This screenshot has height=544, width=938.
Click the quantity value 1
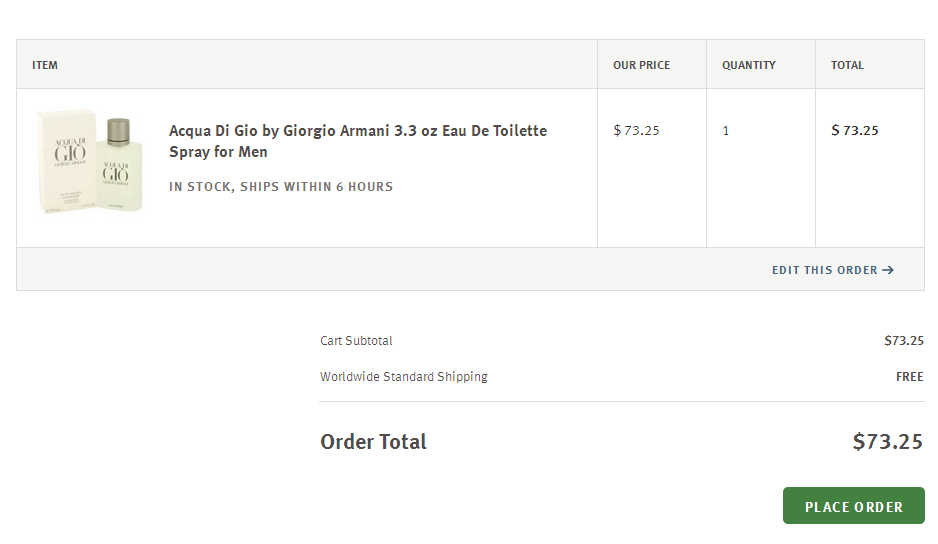tap(726, 131)
